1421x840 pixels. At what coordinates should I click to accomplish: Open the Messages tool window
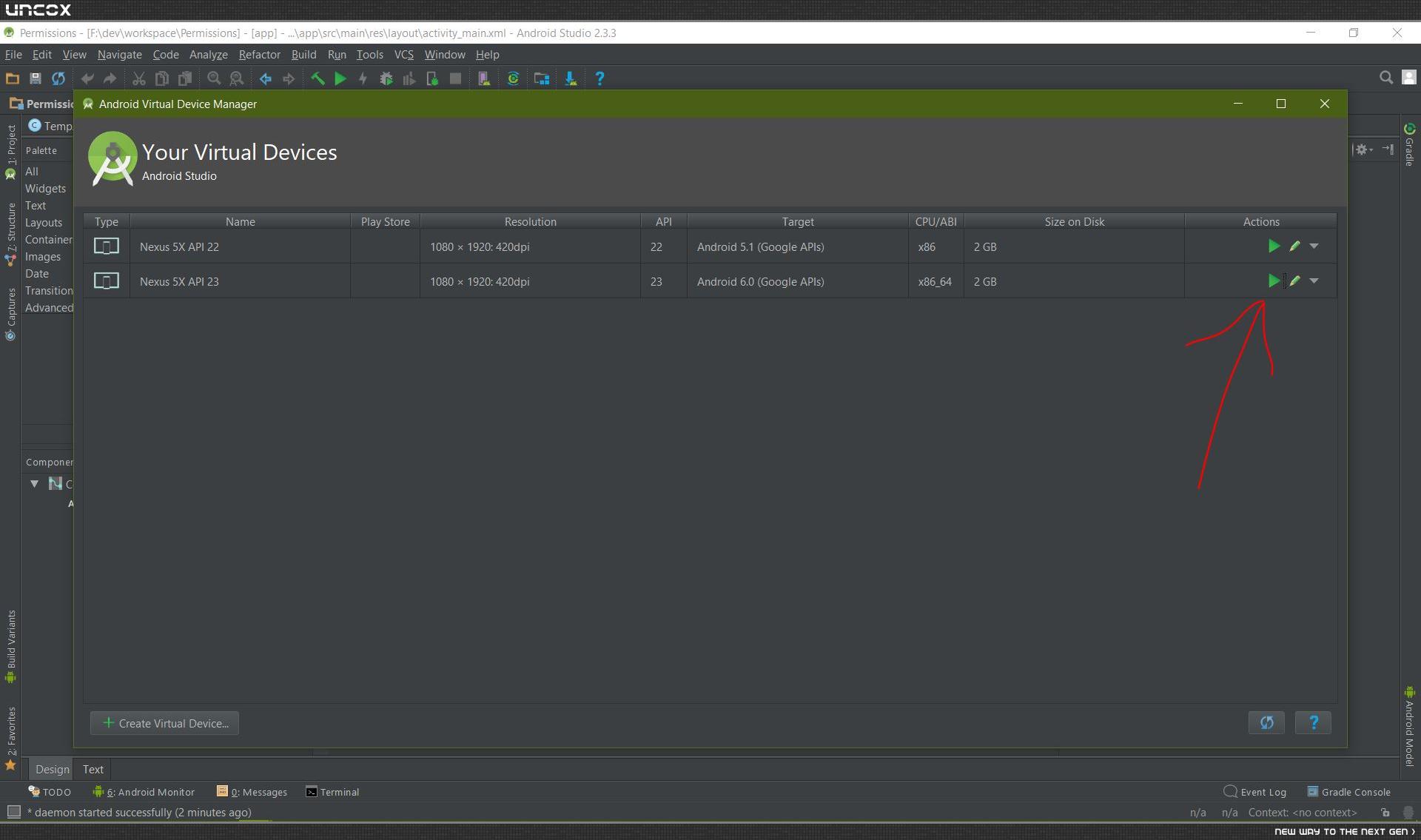(252, 792)
